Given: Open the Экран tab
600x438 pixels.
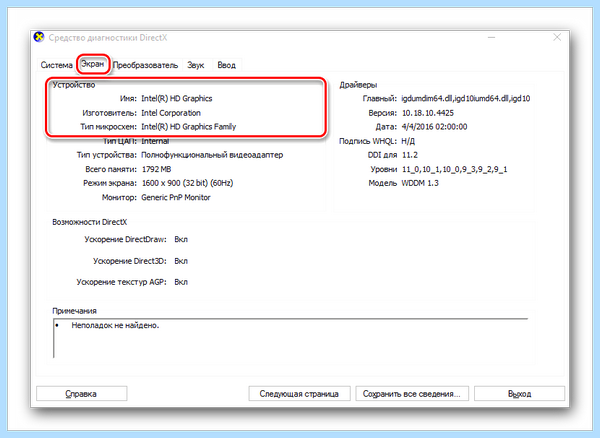Looking at the screenshot, I should 92,64.
